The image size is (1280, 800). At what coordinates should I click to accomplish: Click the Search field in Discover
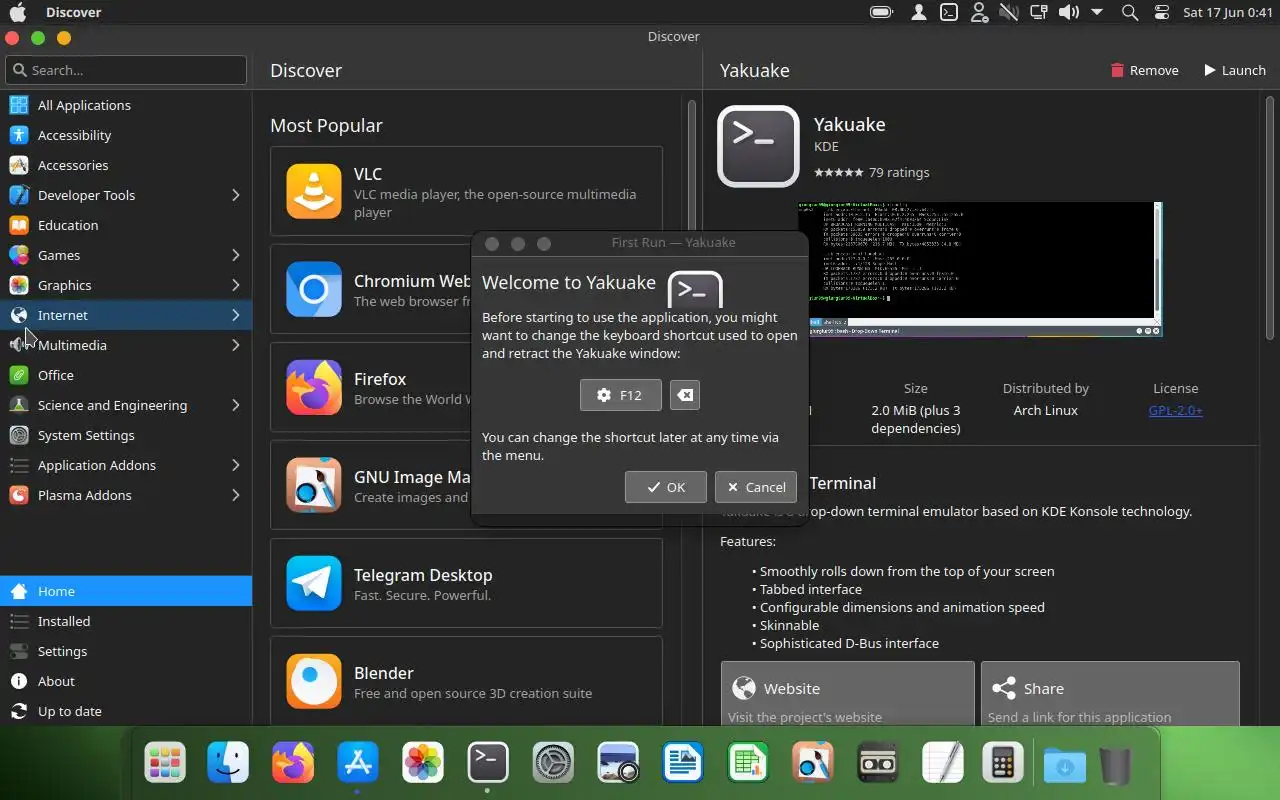(x=126, y=70)
